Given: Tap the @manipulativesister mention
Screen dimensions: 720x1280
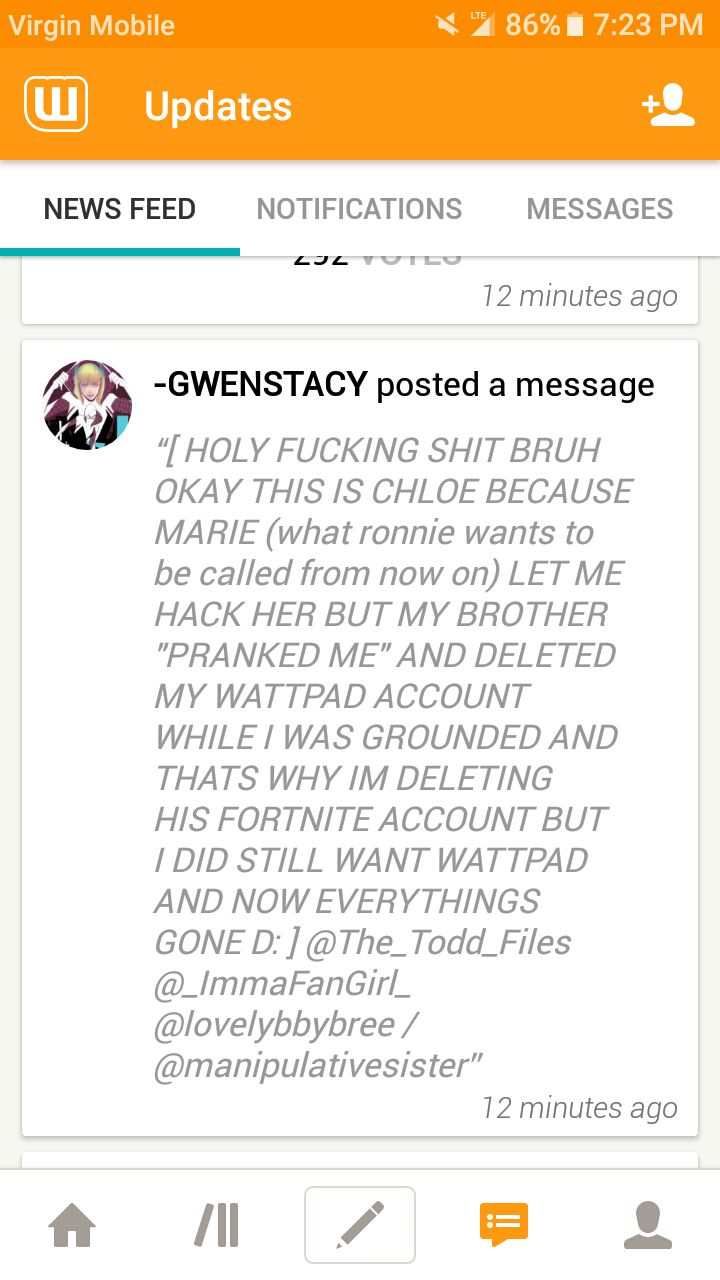Looking at the screenshot, I should point(311,1065).
